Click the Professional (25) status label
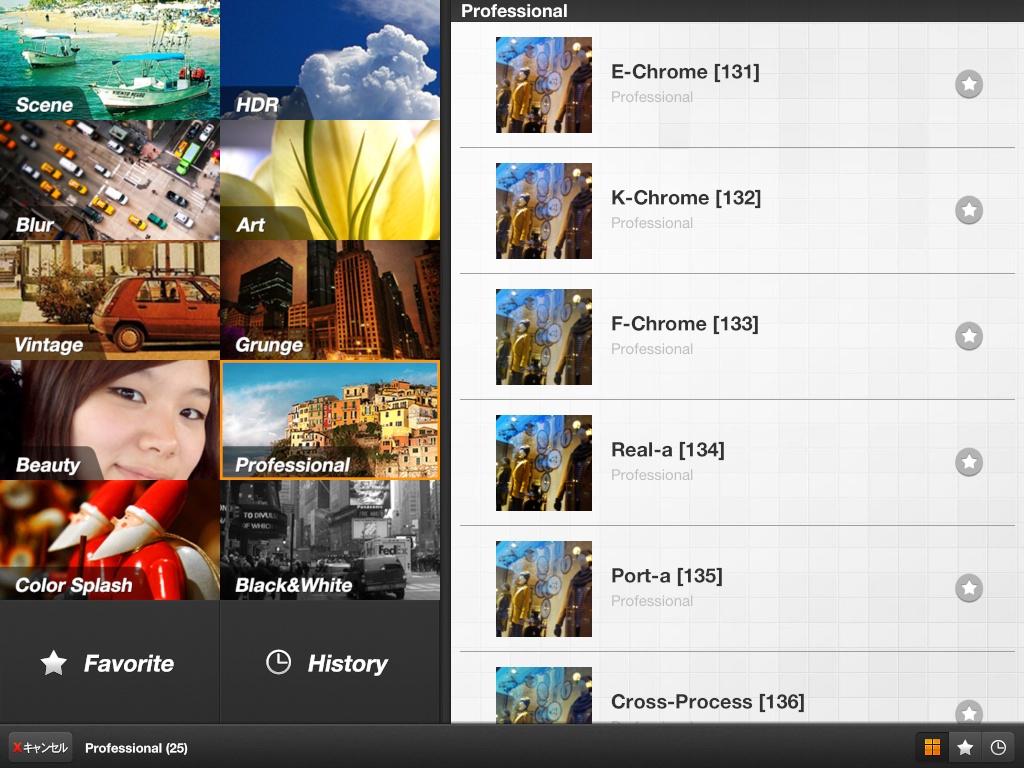 136,748
